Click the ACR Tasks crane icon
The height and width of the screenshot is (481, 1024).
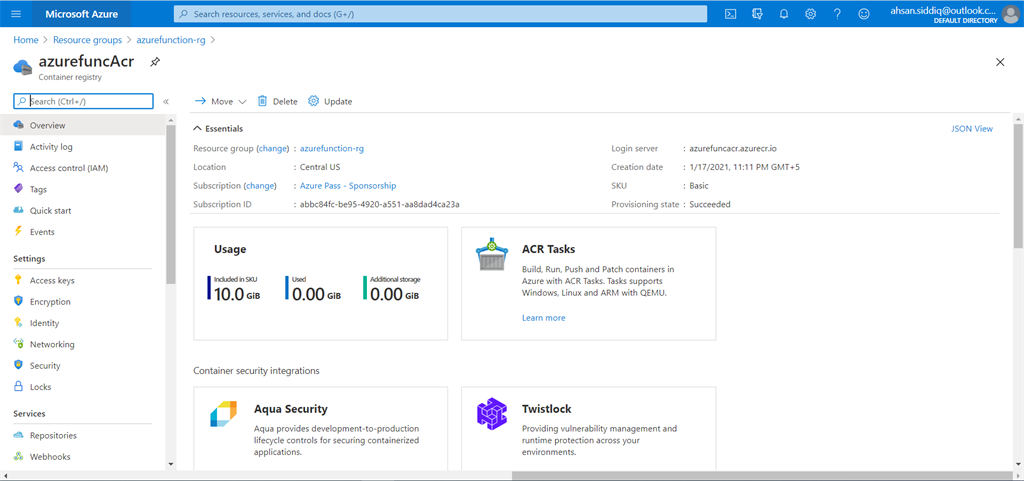[x=494, y=256]
